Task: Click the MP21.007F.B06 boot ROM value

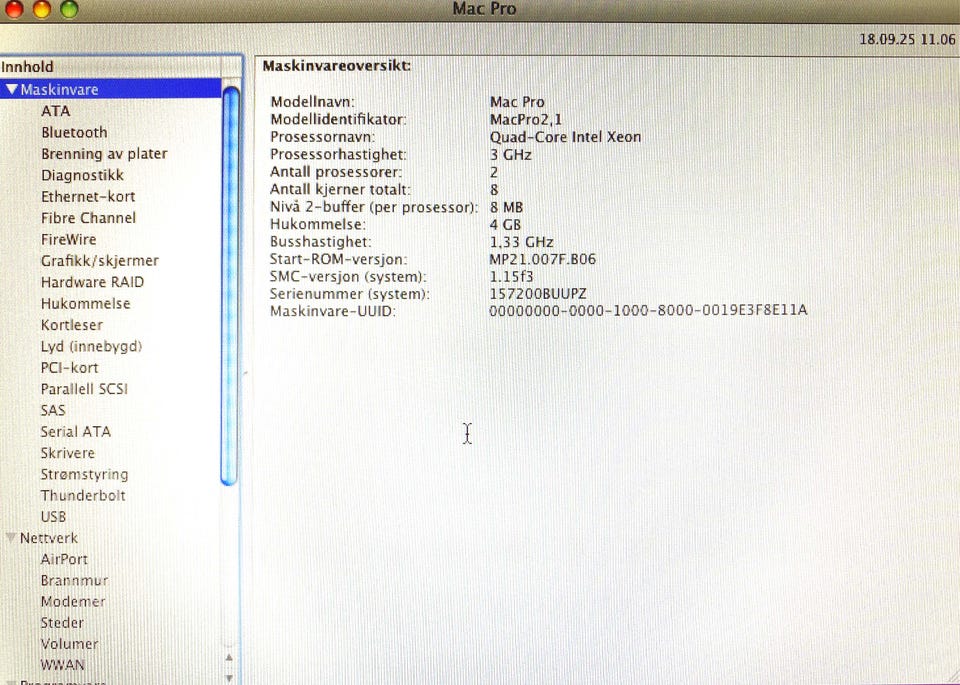Action: (542, 259)
